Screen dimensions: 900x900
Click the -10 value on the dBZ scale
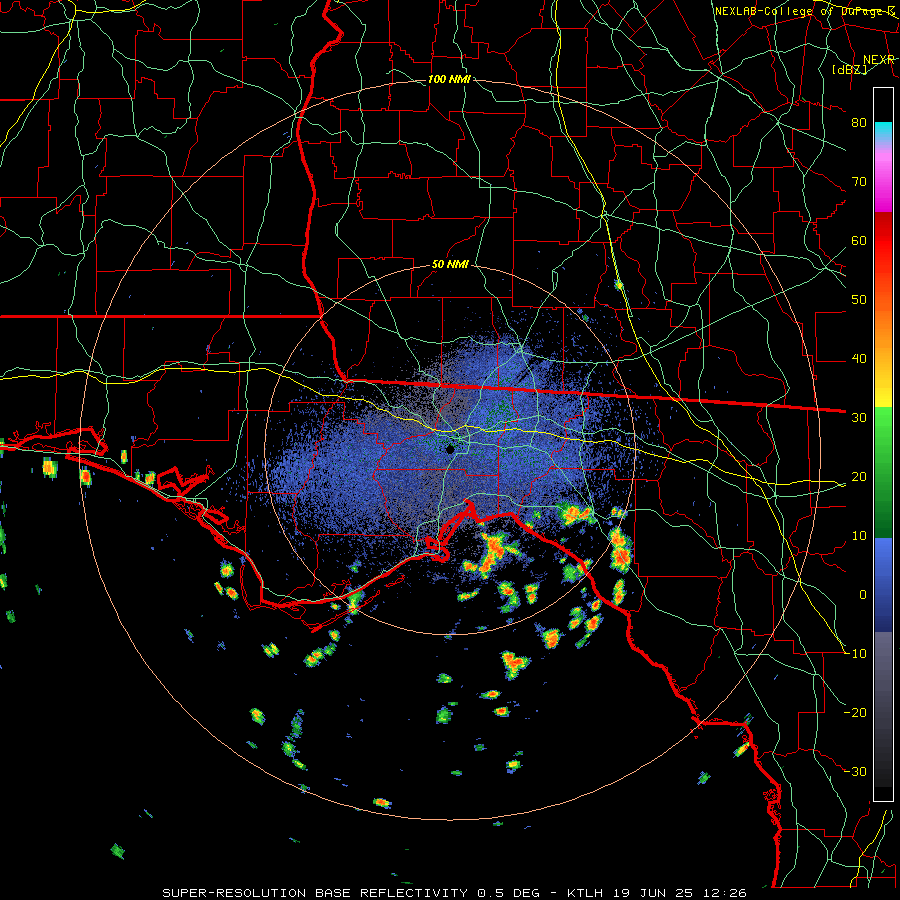855,654
